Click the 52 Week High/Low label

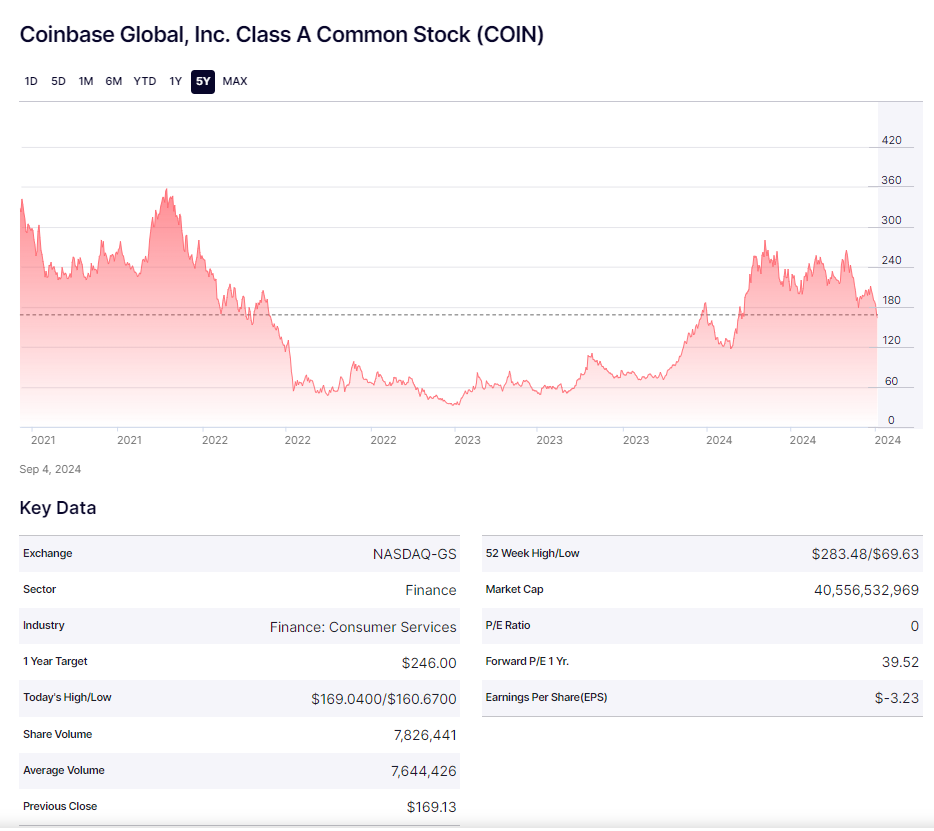coord(533,553)
